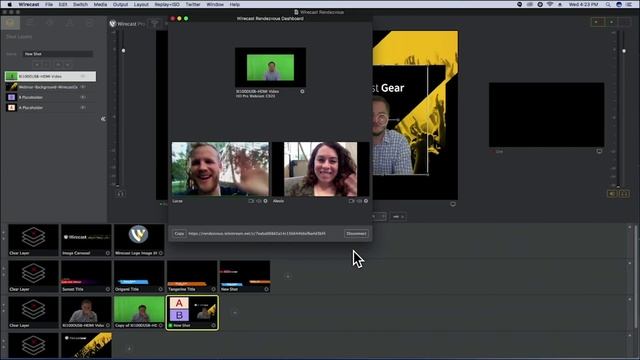Image resolution: width=640 pixels, height=360 pixels.
Task: Open macOS Notification Center icon
Action: [x=629, y=4]
